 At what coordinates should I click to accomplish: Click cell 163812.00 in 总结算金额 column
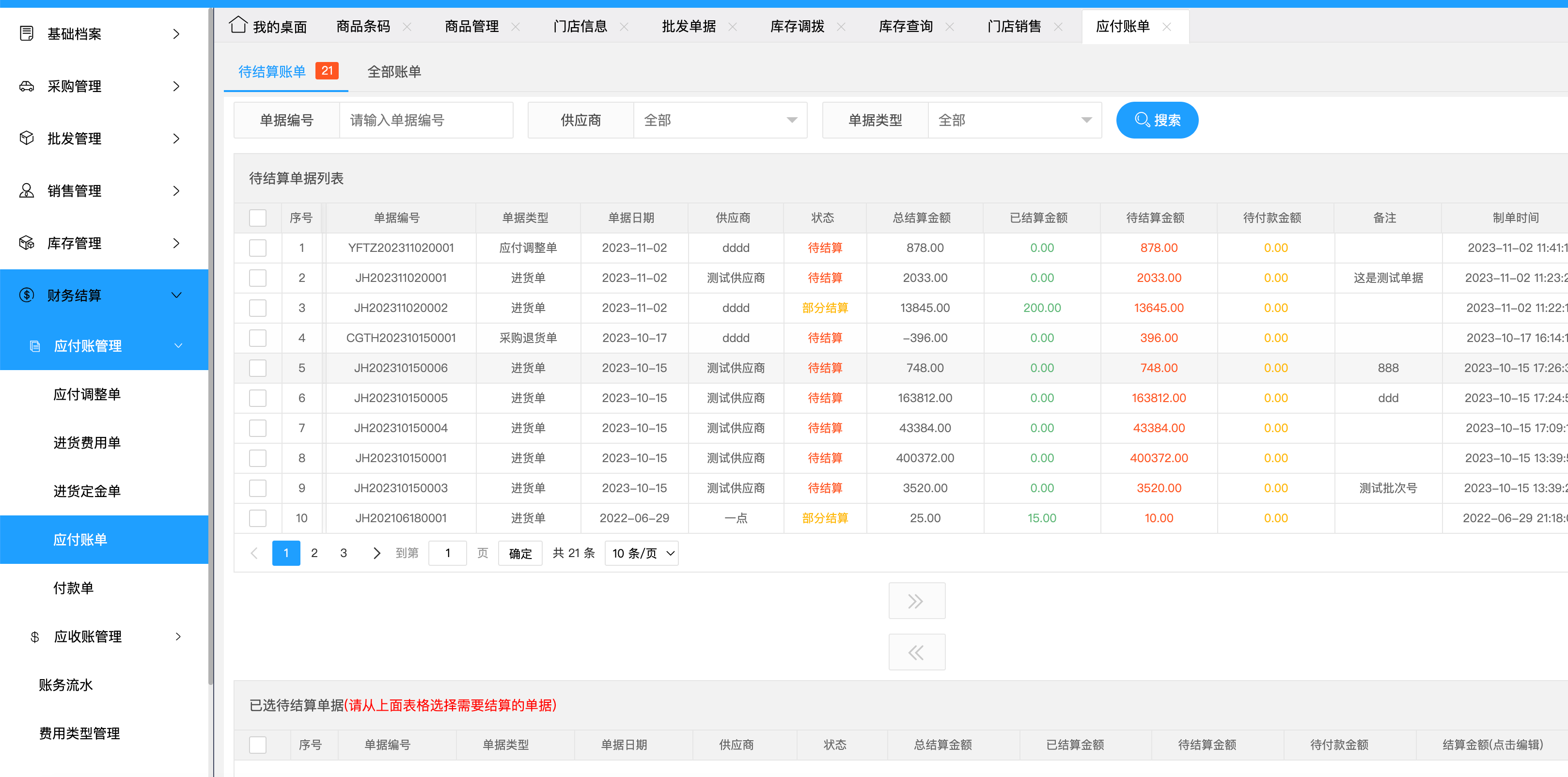point(925,398)
